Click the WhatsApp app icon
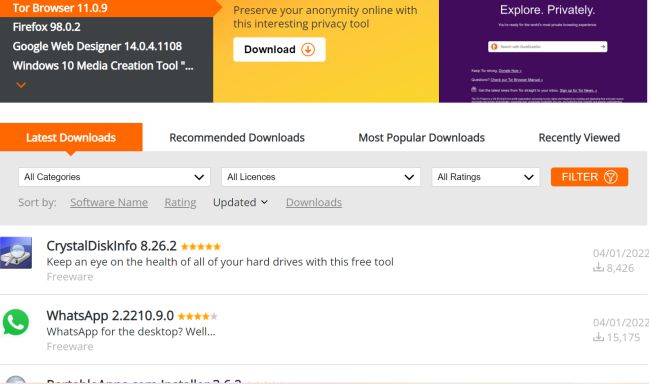649x384 pixels. (x=16, y=322)
